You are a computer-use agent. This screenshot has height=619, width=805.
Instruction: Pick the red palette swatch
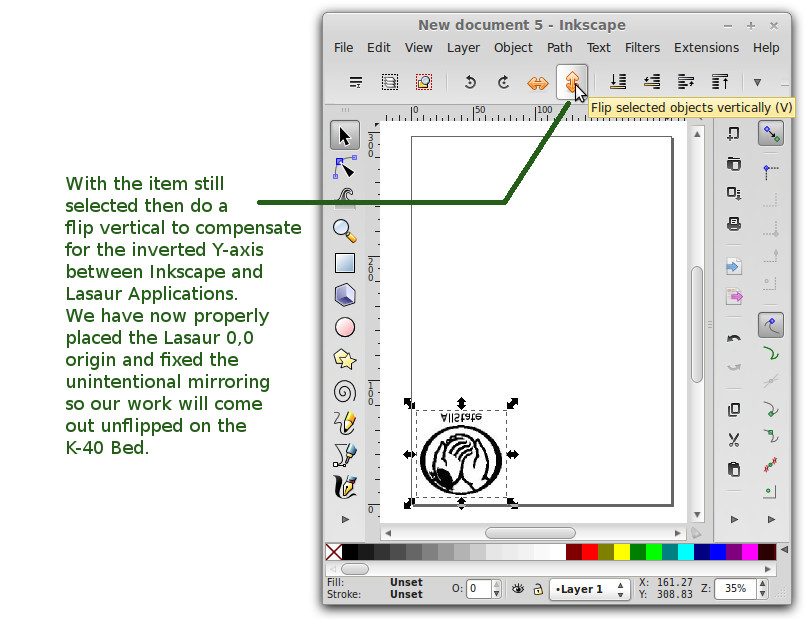590,552
